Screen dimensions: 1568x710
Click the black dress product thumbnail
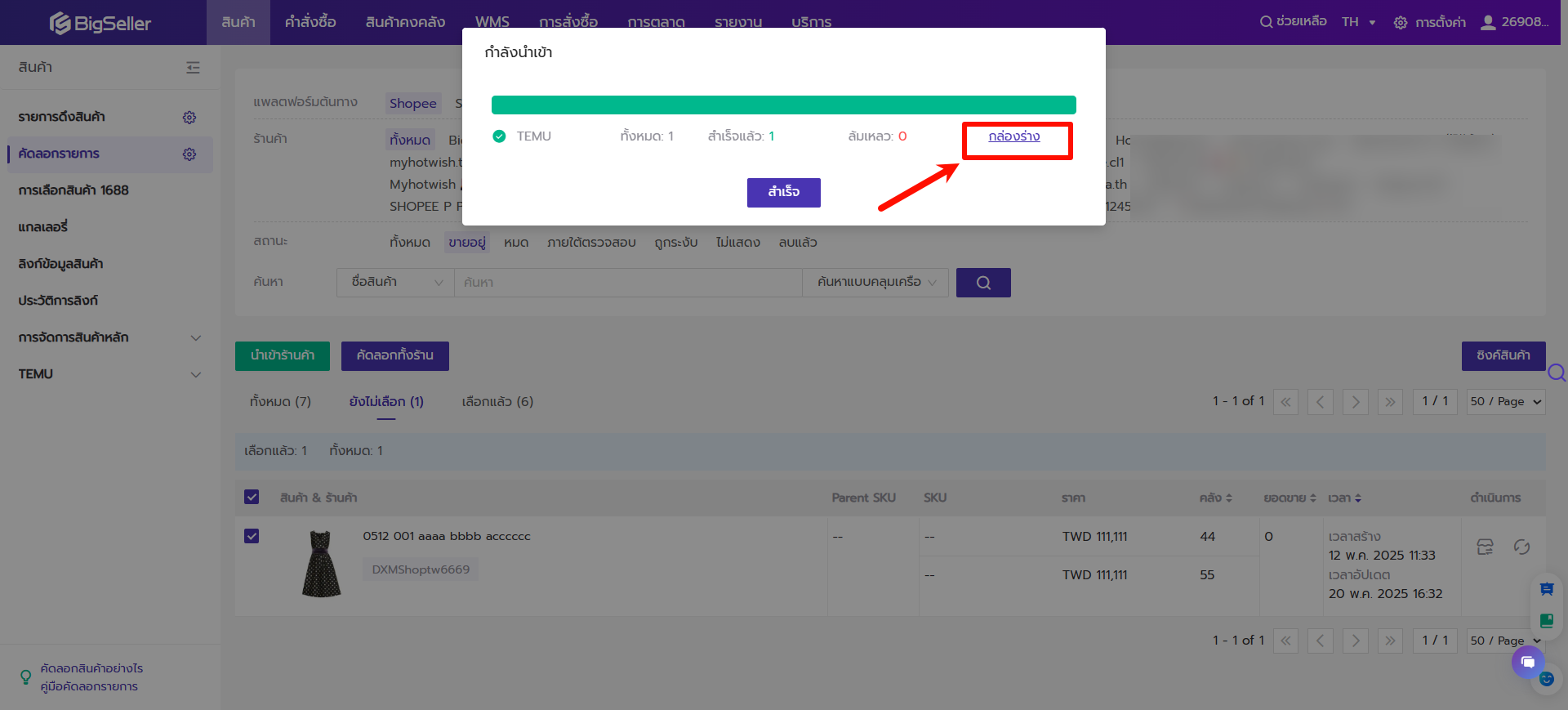point(321,563)
